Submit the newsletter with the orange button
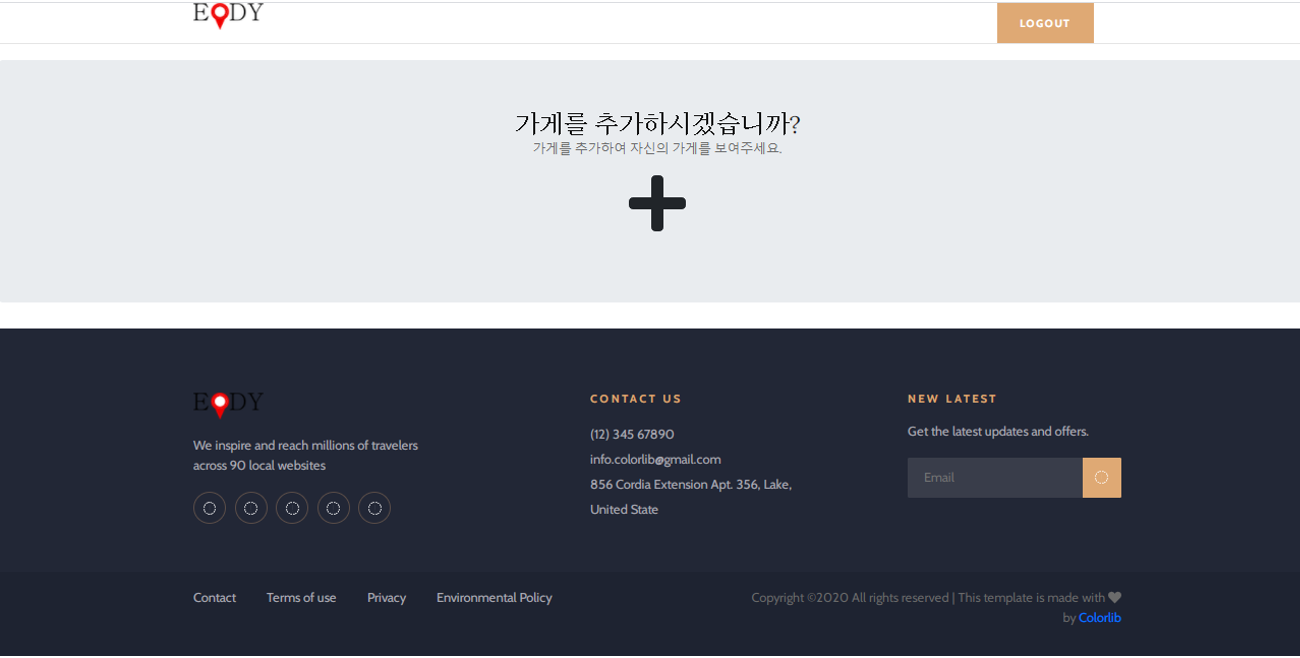This screenshot has height=658, width=1300. click(x=1101, y=478)
